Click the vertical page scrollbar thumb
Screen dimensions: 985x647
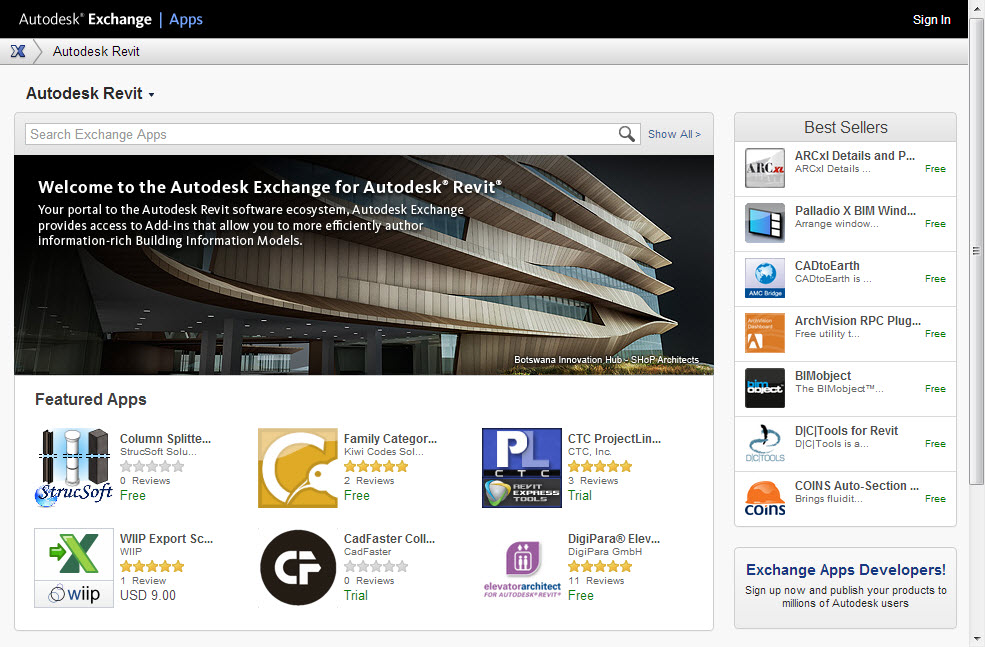(x=976, y=251)
